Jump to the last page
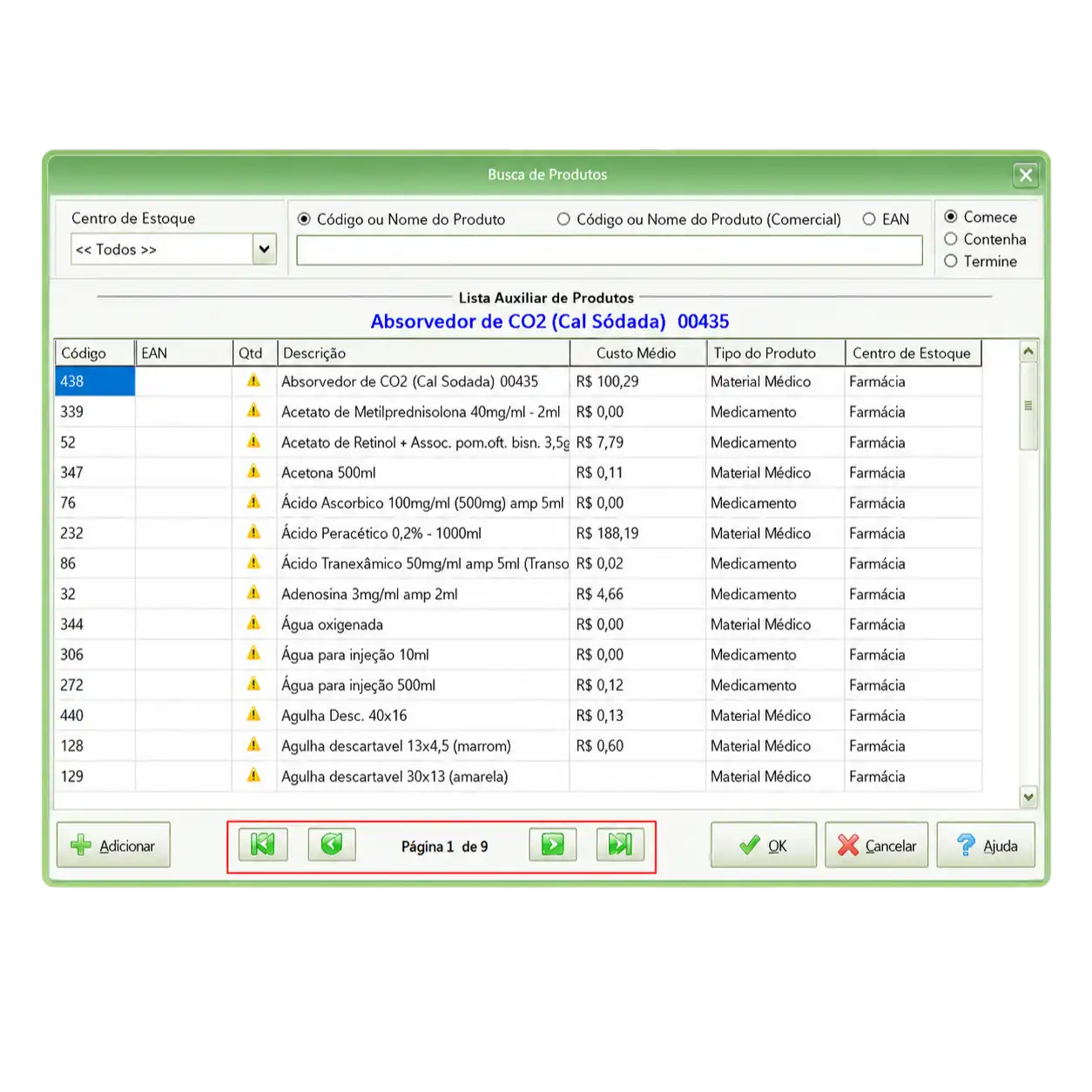 pyautogui.click(x=620, y=845)
